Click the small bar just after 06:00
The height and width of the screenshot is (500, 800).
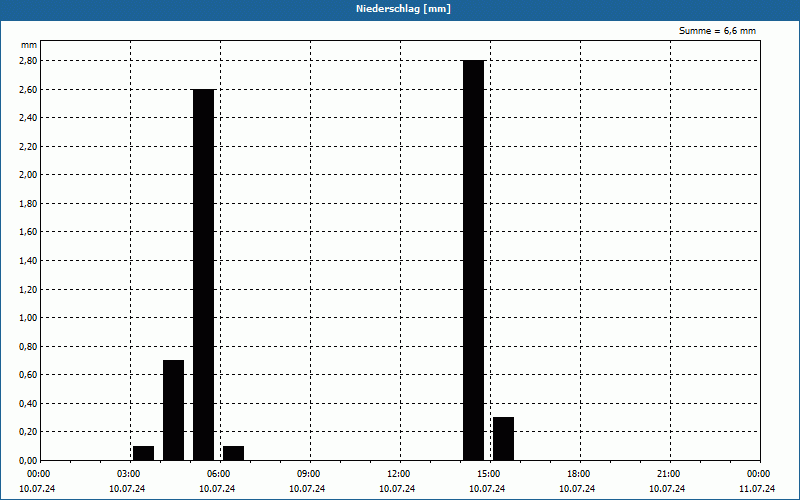coord(234,453)
